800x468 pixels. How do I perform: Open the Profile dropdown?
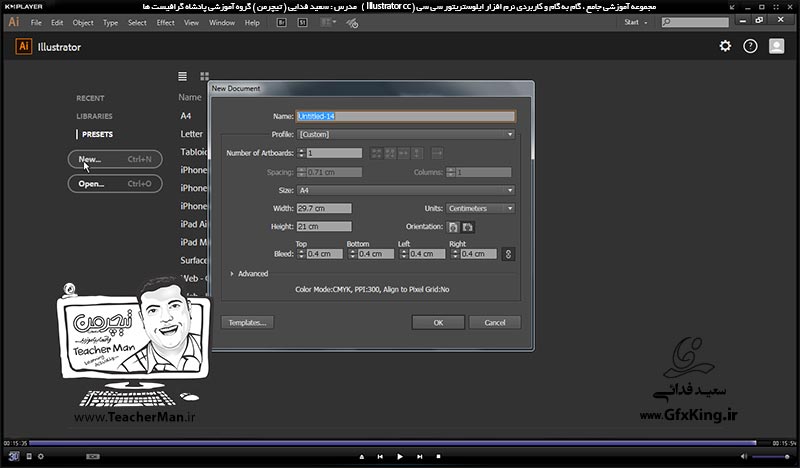(x=406, y=134)
